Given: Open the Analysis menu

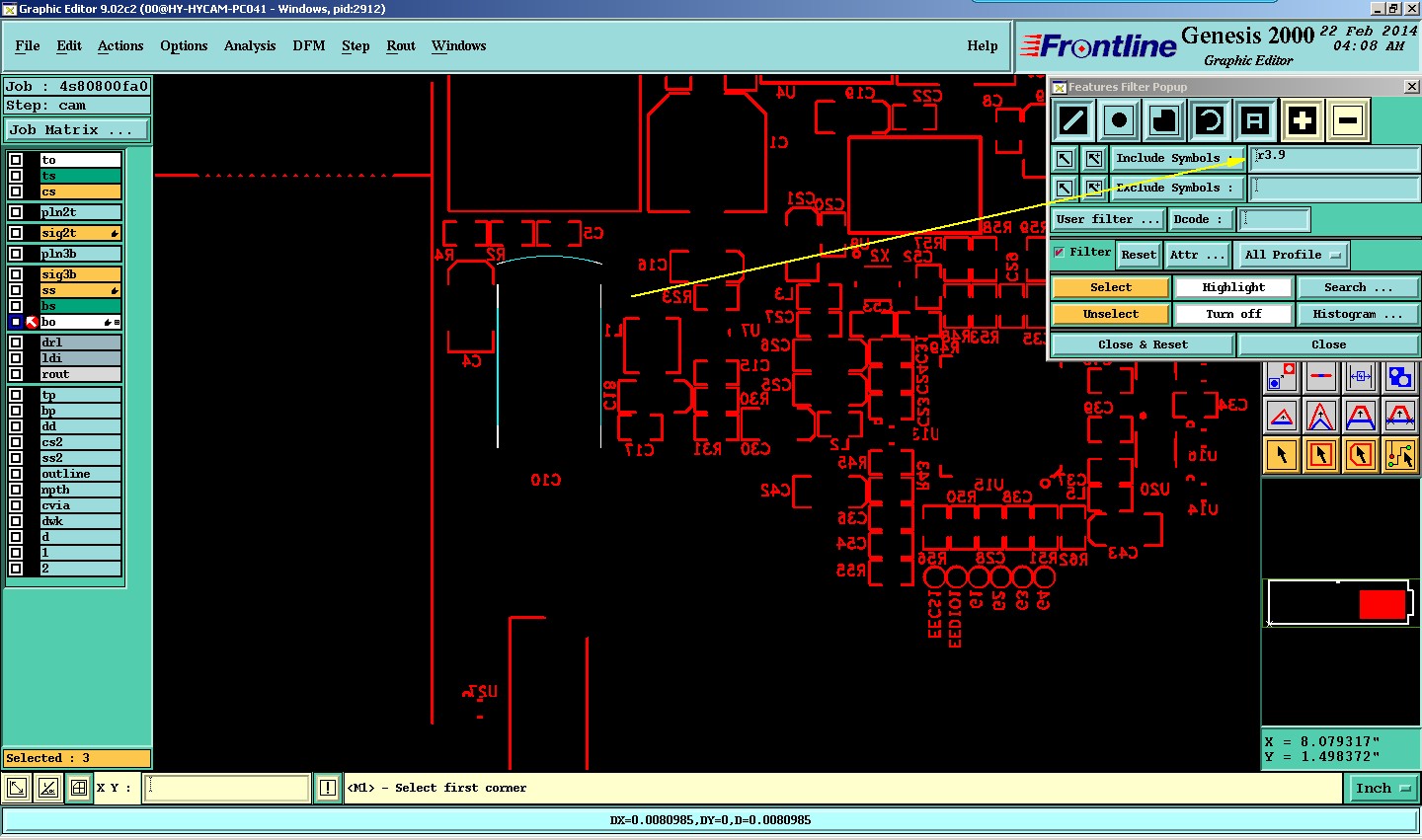Looking at the screenshot, I should coord(250,45).
